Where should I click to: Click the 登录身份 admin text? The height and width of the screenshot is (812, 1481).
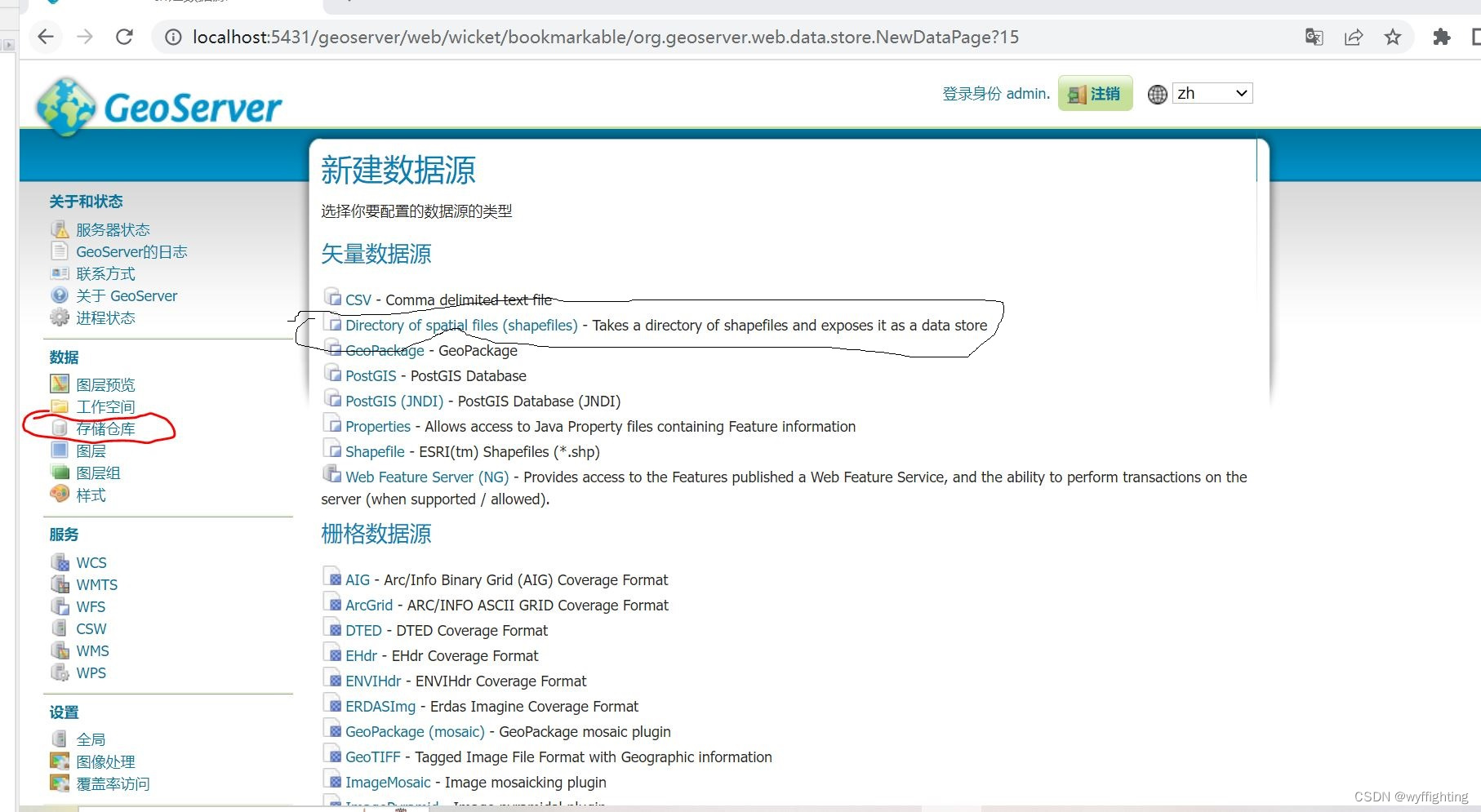tap(996, 94)
